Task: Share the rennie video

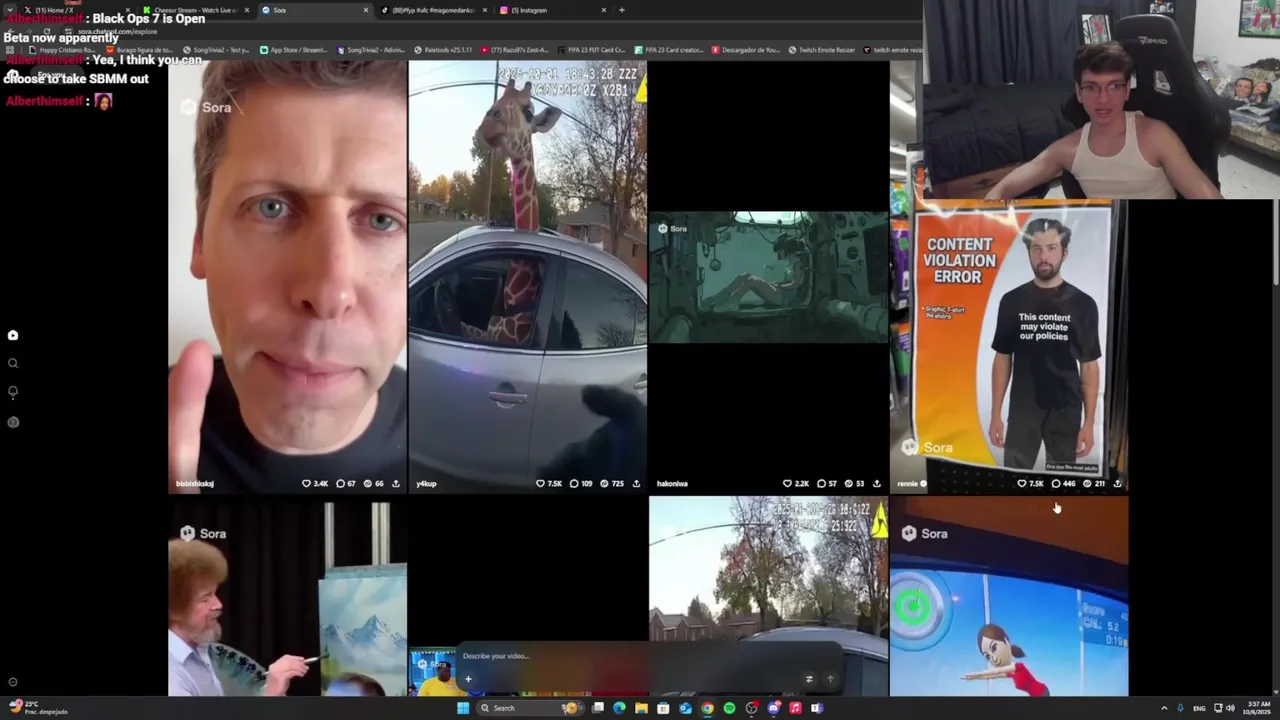Action: [x=1117, y=484]
